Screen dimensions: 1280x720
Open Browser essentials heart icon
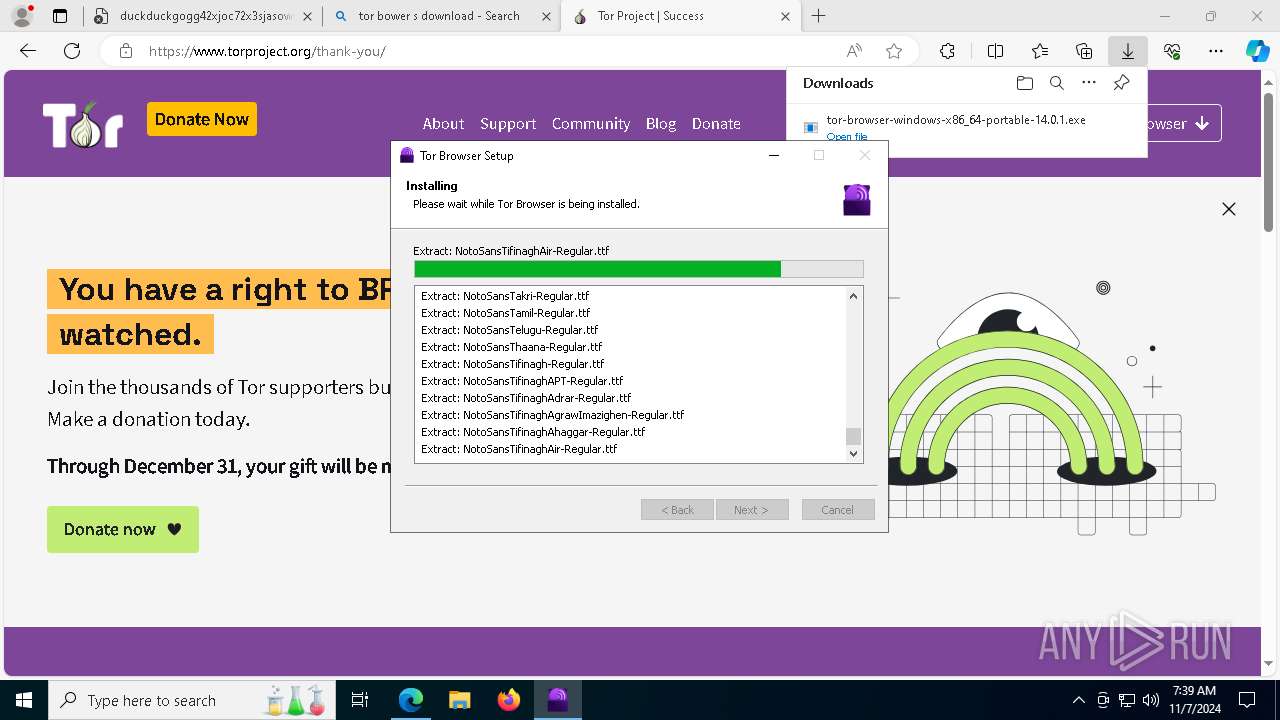1172,51
